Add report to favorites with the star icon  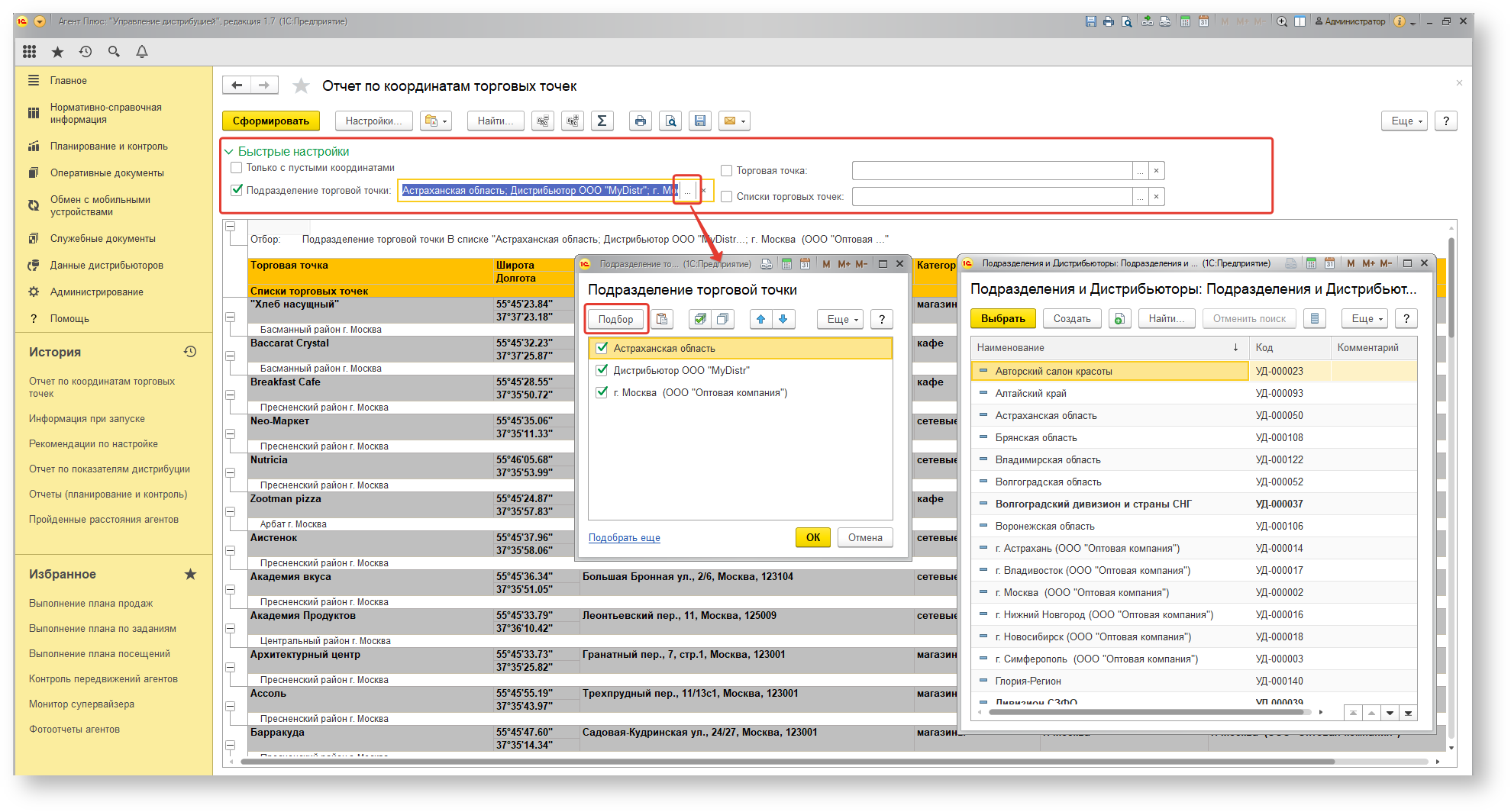[x=302, y=86]
